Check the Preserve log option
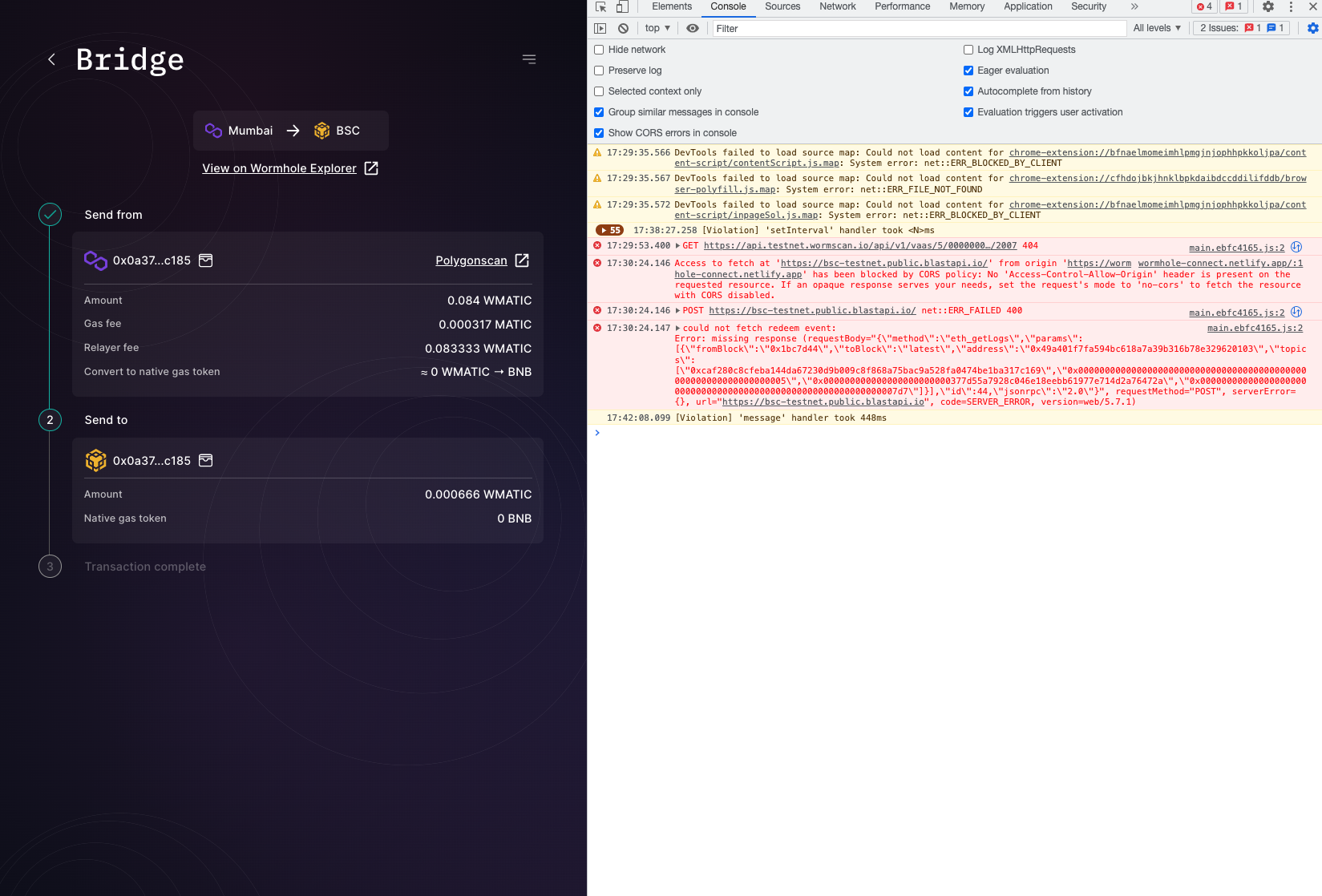 [x=598, y=71]
